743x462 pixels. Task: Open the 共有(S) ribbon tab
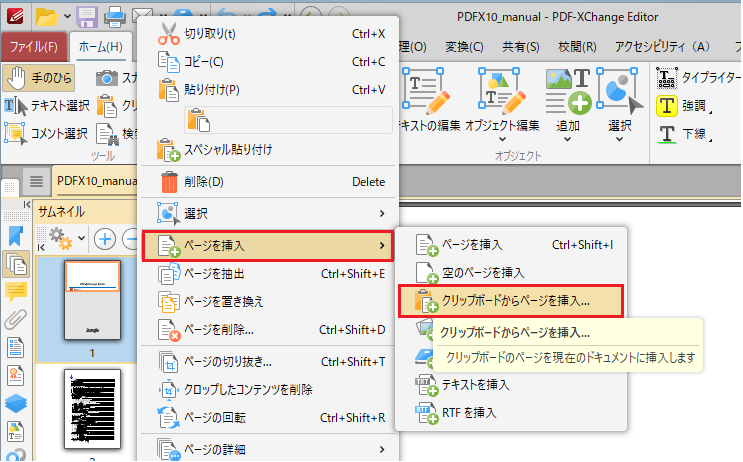(520, 46)
